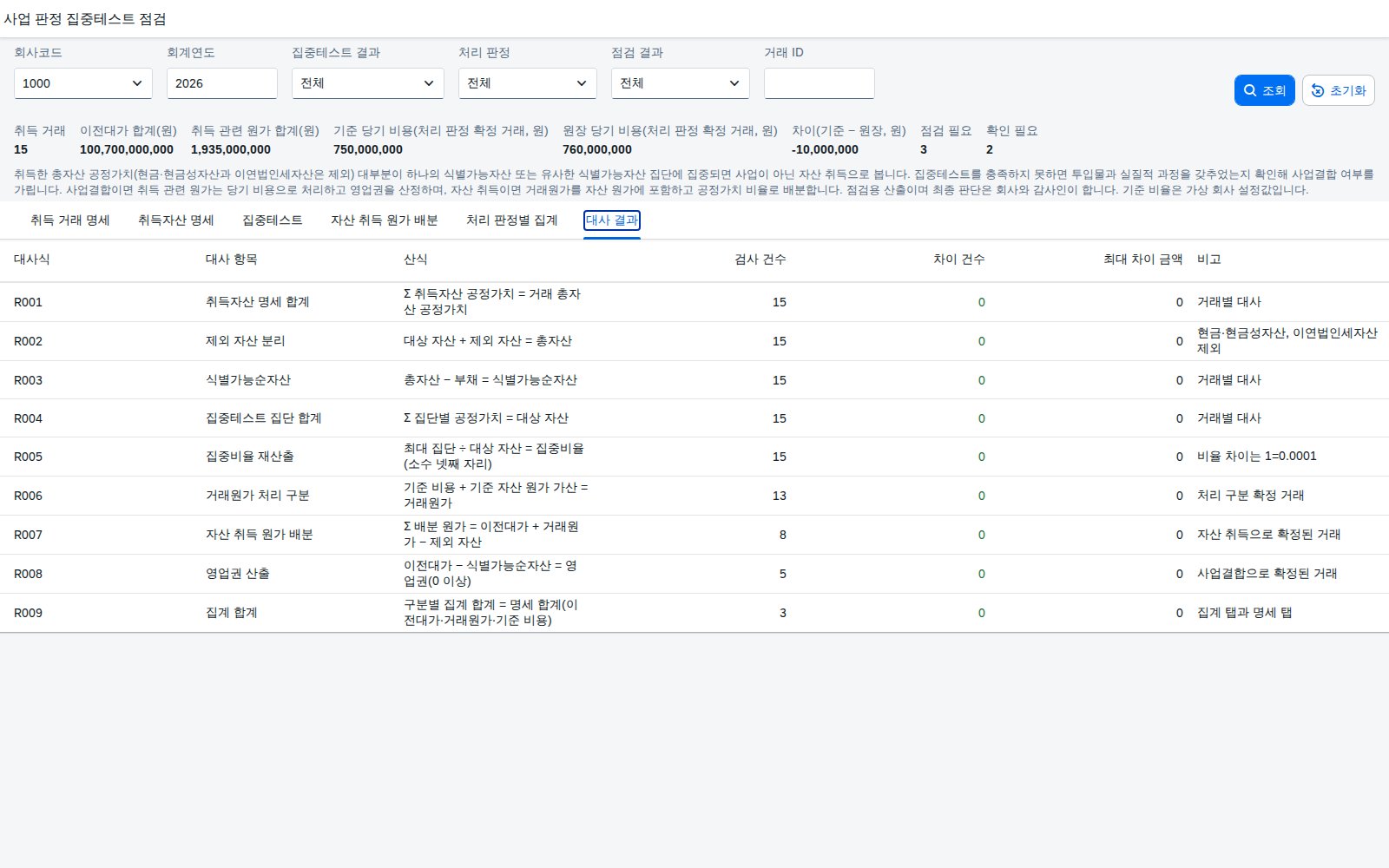Select the R002 row cell
This screenshot has width=1389, height=868.
point(28,341)
